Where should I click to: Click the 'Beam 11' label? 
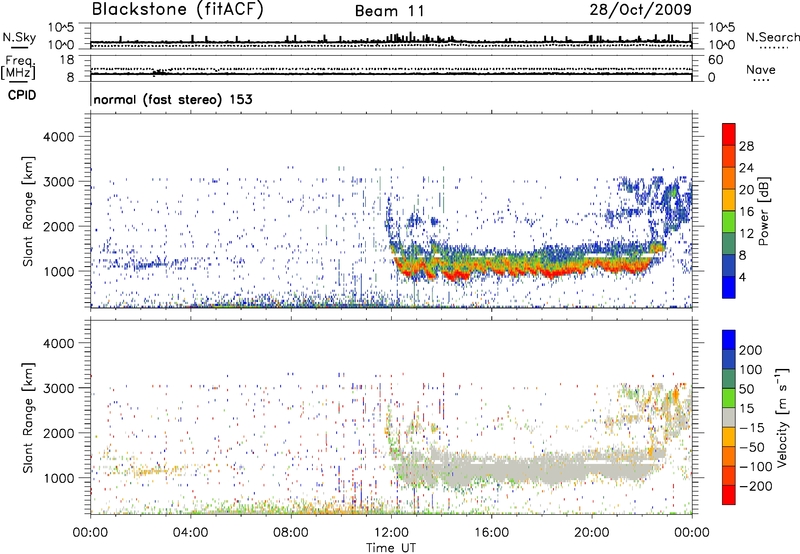click(x=390, y=11)
